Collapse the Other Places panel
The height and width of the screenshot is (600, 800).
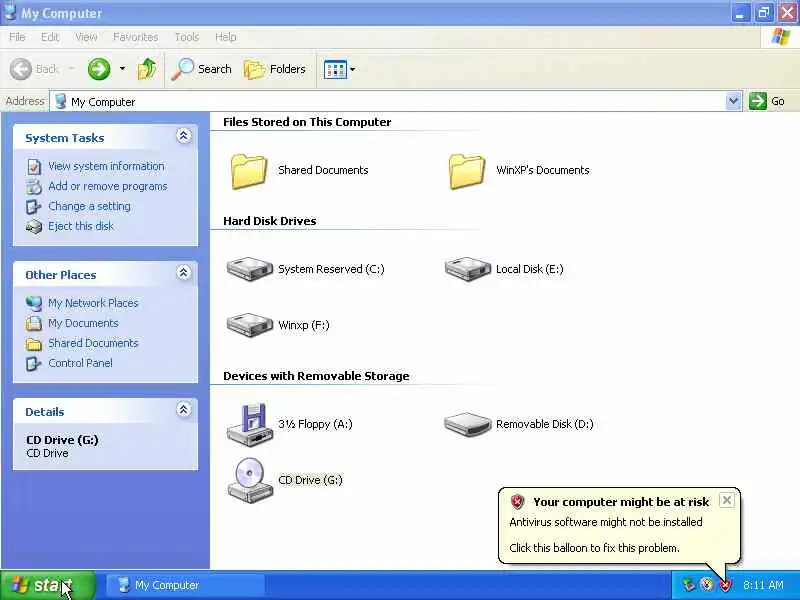(184, 272)
